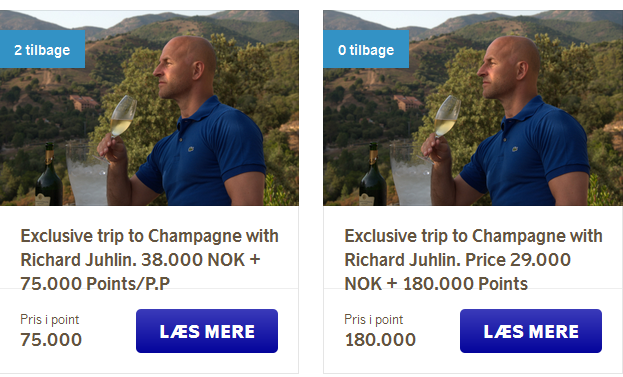
Task: Click the ice bucket in the '0 tilbage' photo
Action: [410, 175]
